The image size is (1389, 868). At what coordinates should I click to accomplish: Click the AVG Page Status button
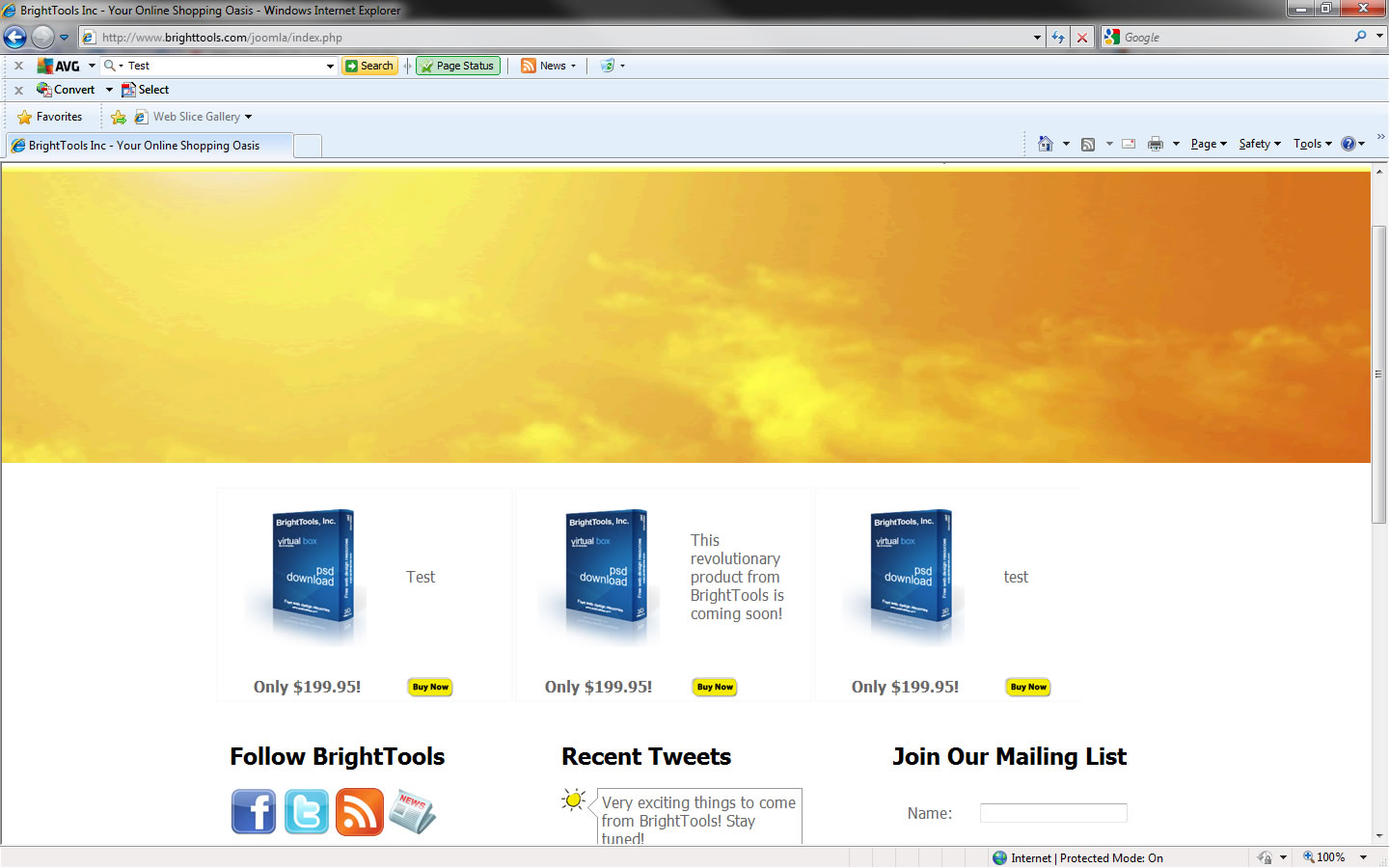coord(458,66)
